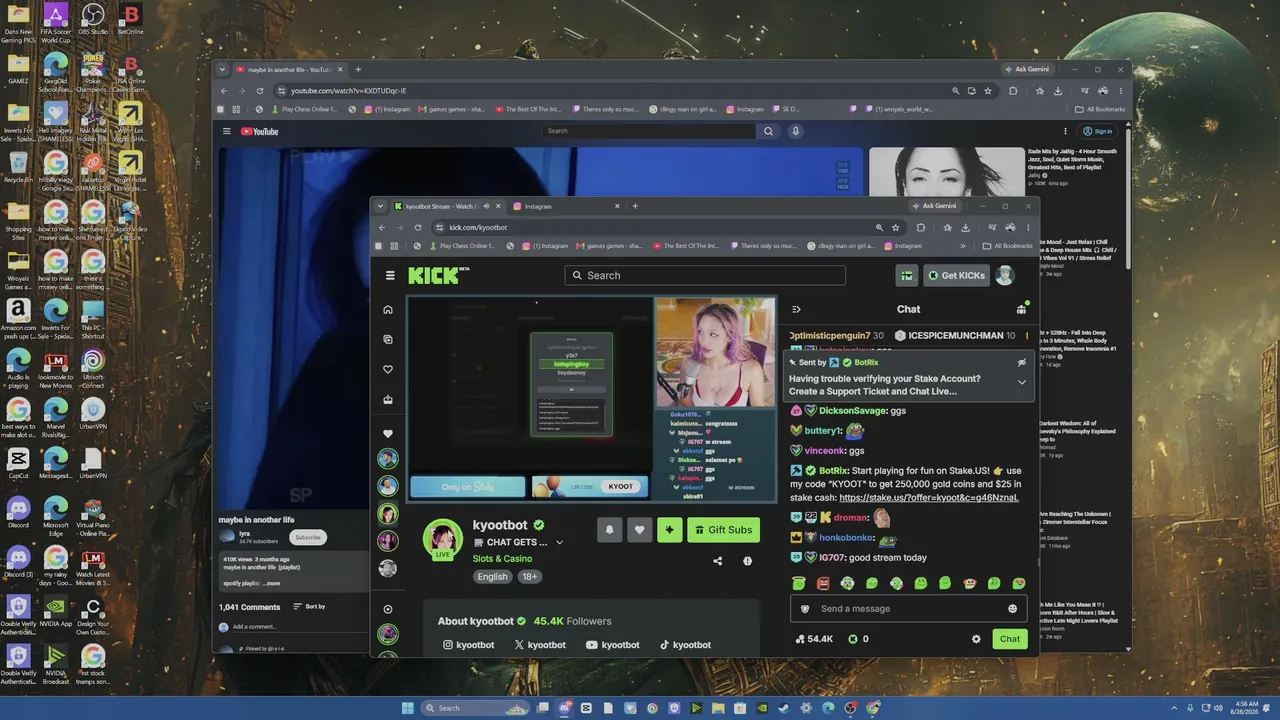
Task: Open Kick Browse icon in sidebar
Action: pos(388,340)
